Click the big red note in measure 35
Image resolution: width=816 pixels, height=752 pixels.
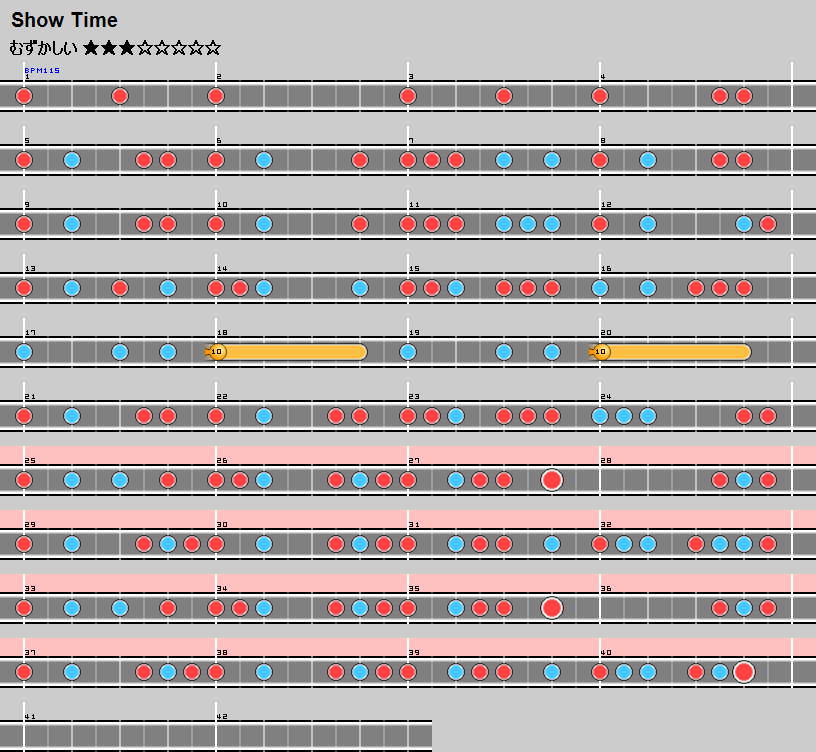point(552,608)
